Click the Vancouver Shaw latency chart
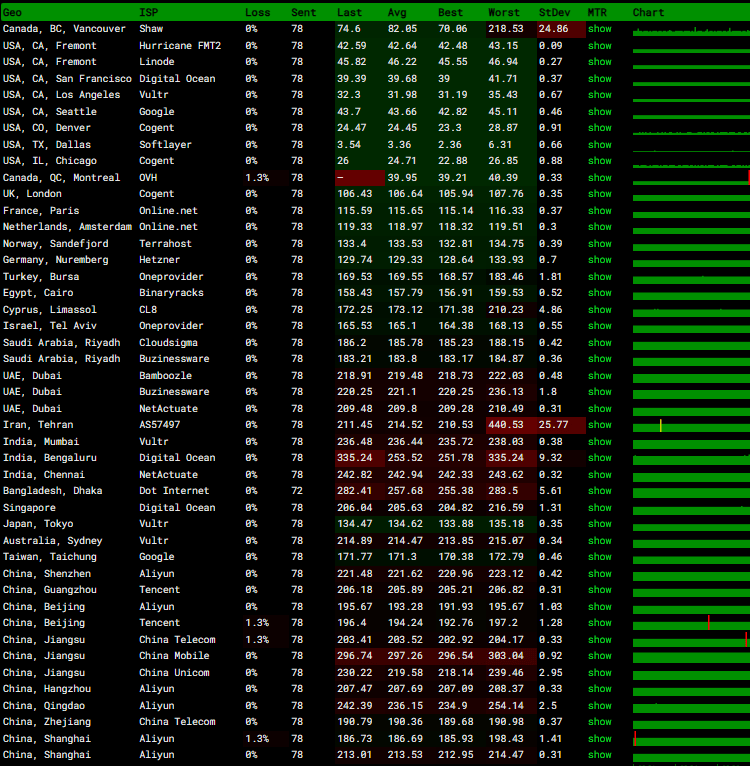The image size is (750, 766). click(x=691, y=31)
